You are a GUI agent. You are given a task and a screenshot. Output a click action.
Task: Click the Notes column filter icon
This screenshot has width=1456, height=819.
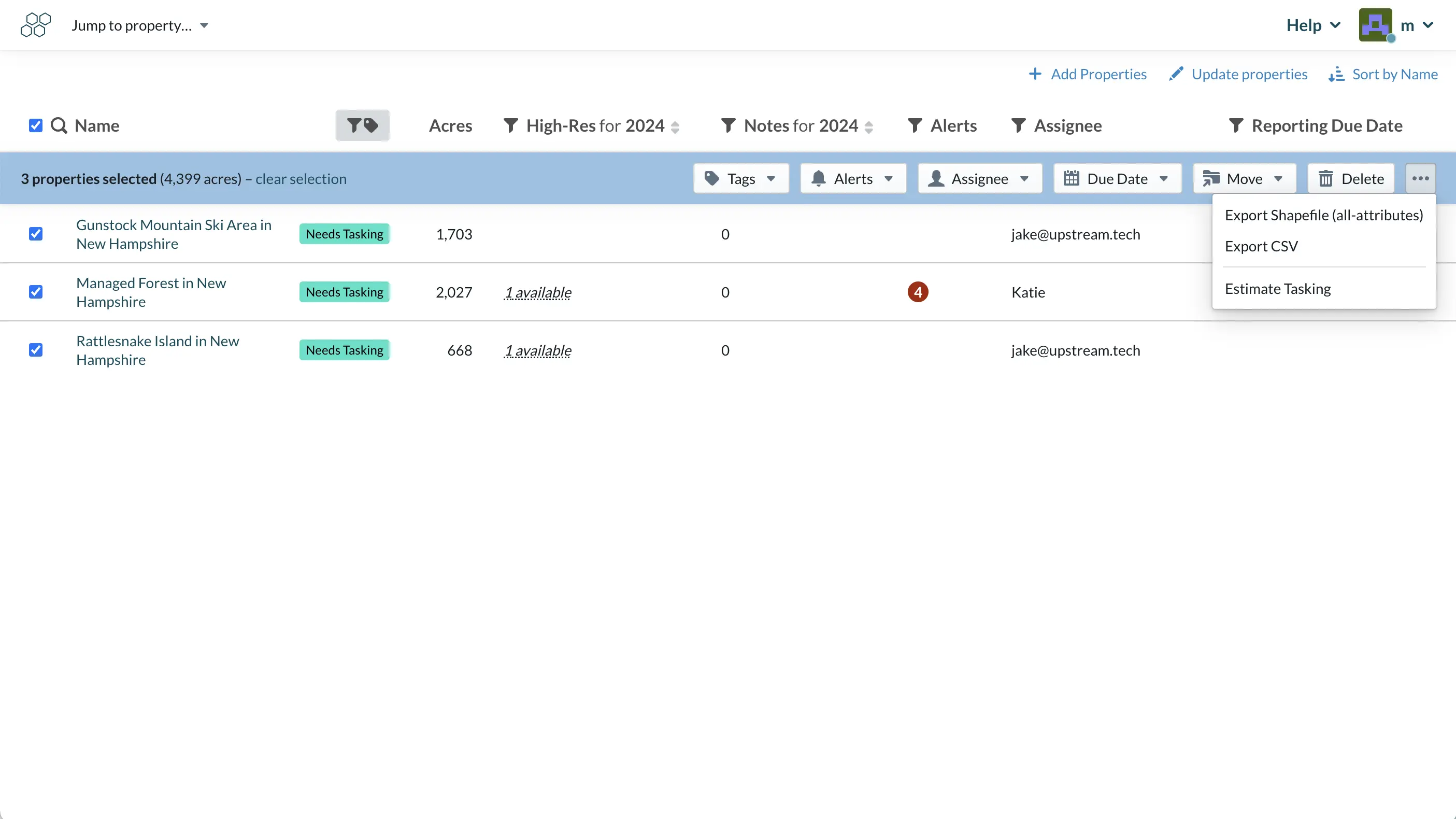[729, 125]
